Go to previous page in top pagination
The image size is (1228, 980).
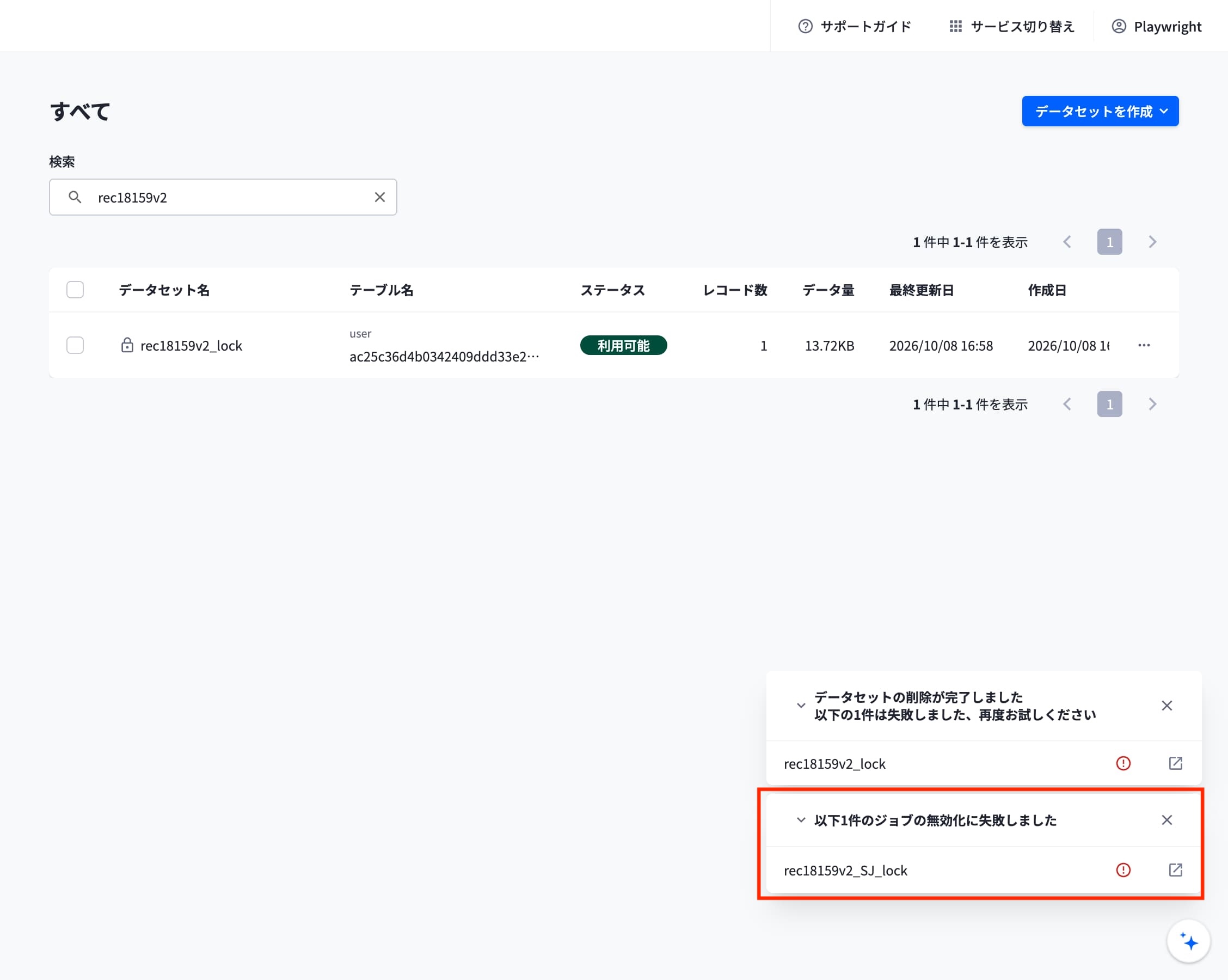click(1067, 242)
